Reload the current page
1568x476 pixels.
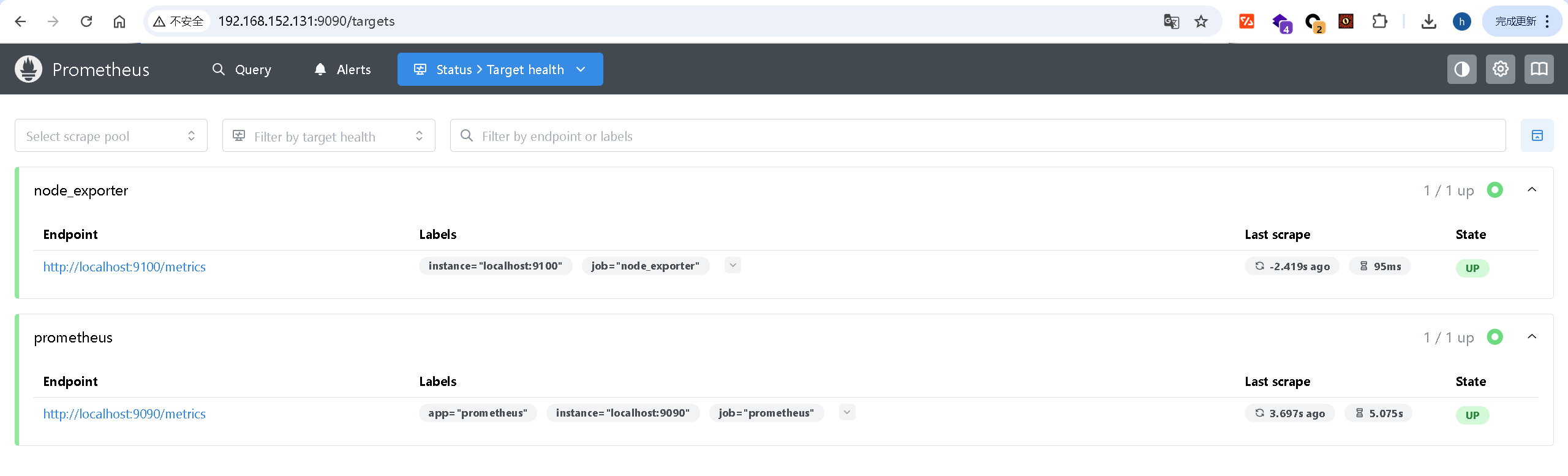(x=86, y=21)
